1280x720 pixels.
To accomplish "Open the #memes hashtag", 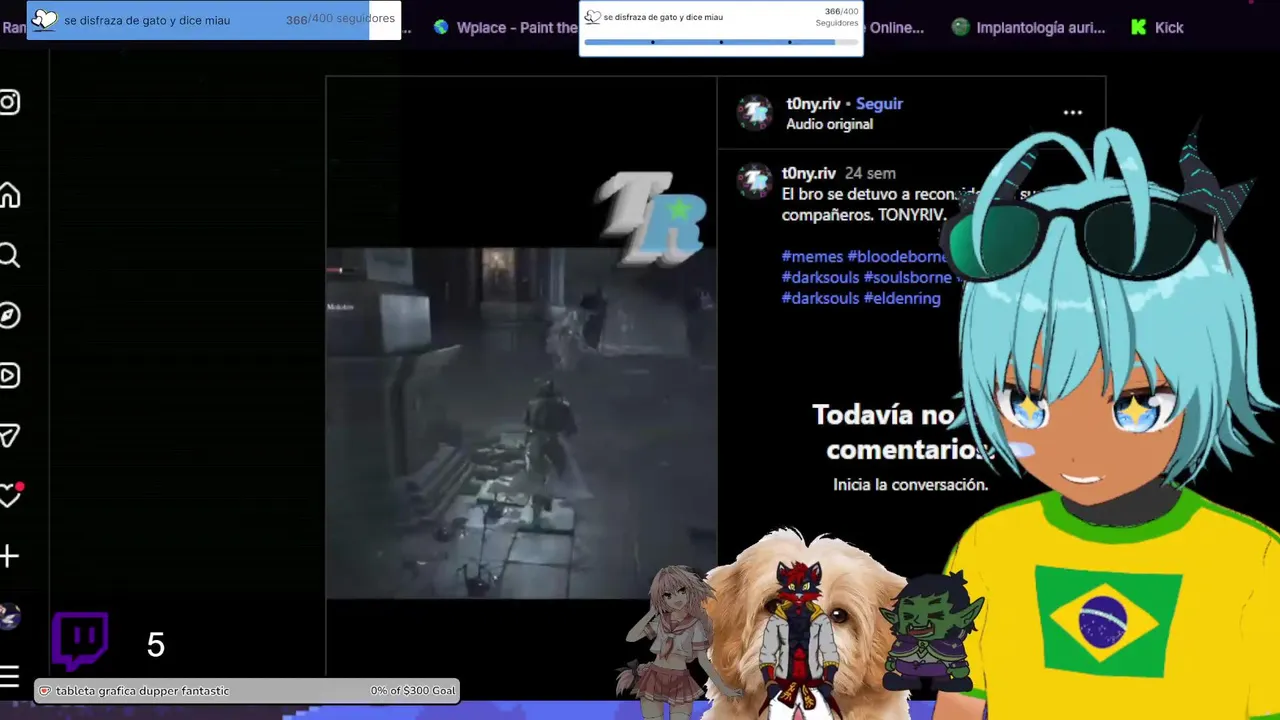I will click(812, 257).
